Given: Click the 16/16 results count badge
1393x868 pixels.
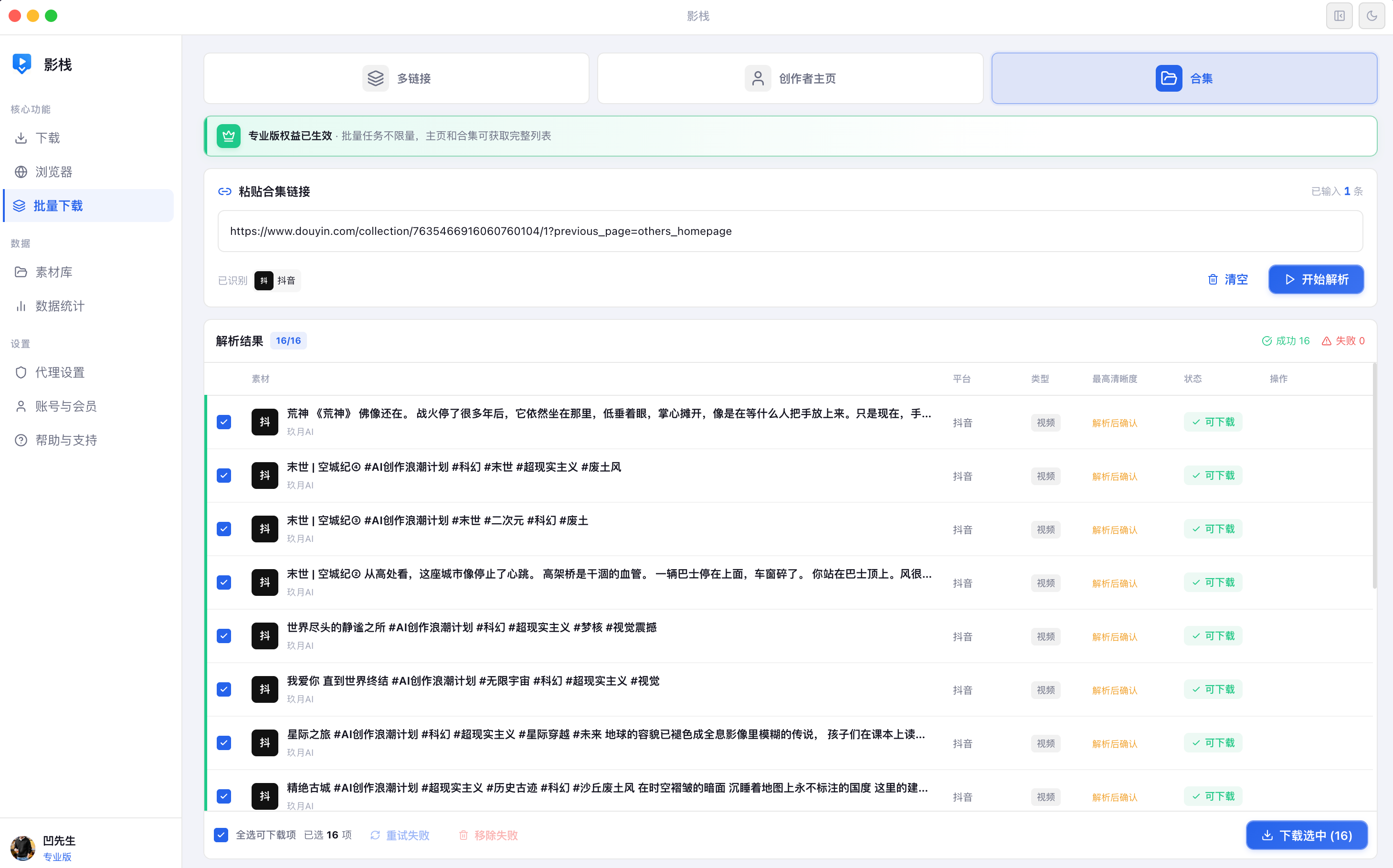Looking at the screenshot, I should tap(288, 340).
